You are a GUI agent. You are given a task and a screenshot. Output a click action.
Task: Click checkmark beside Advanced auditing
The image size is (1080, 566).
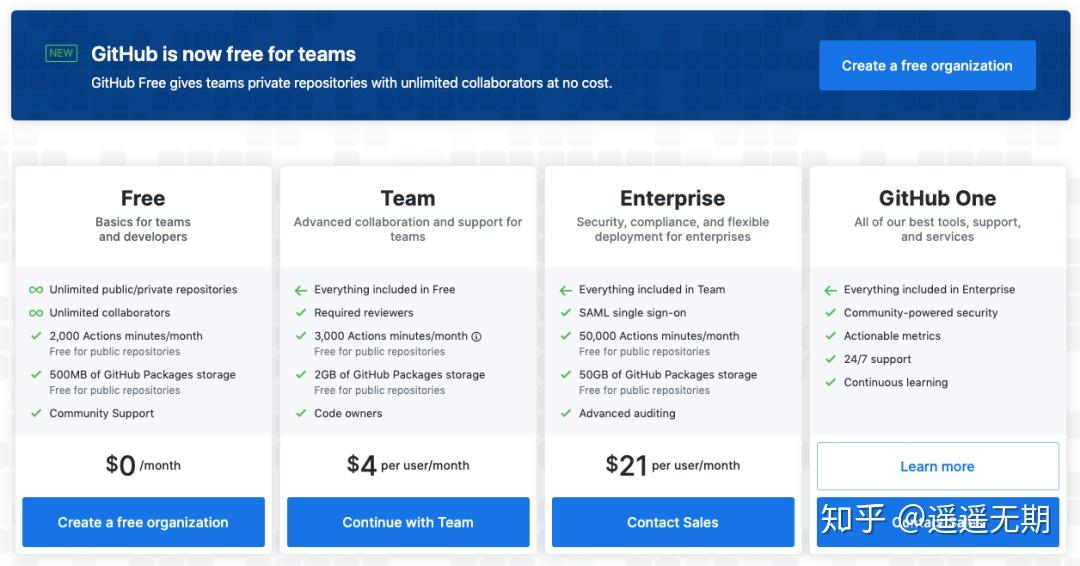tap(565, 413)
